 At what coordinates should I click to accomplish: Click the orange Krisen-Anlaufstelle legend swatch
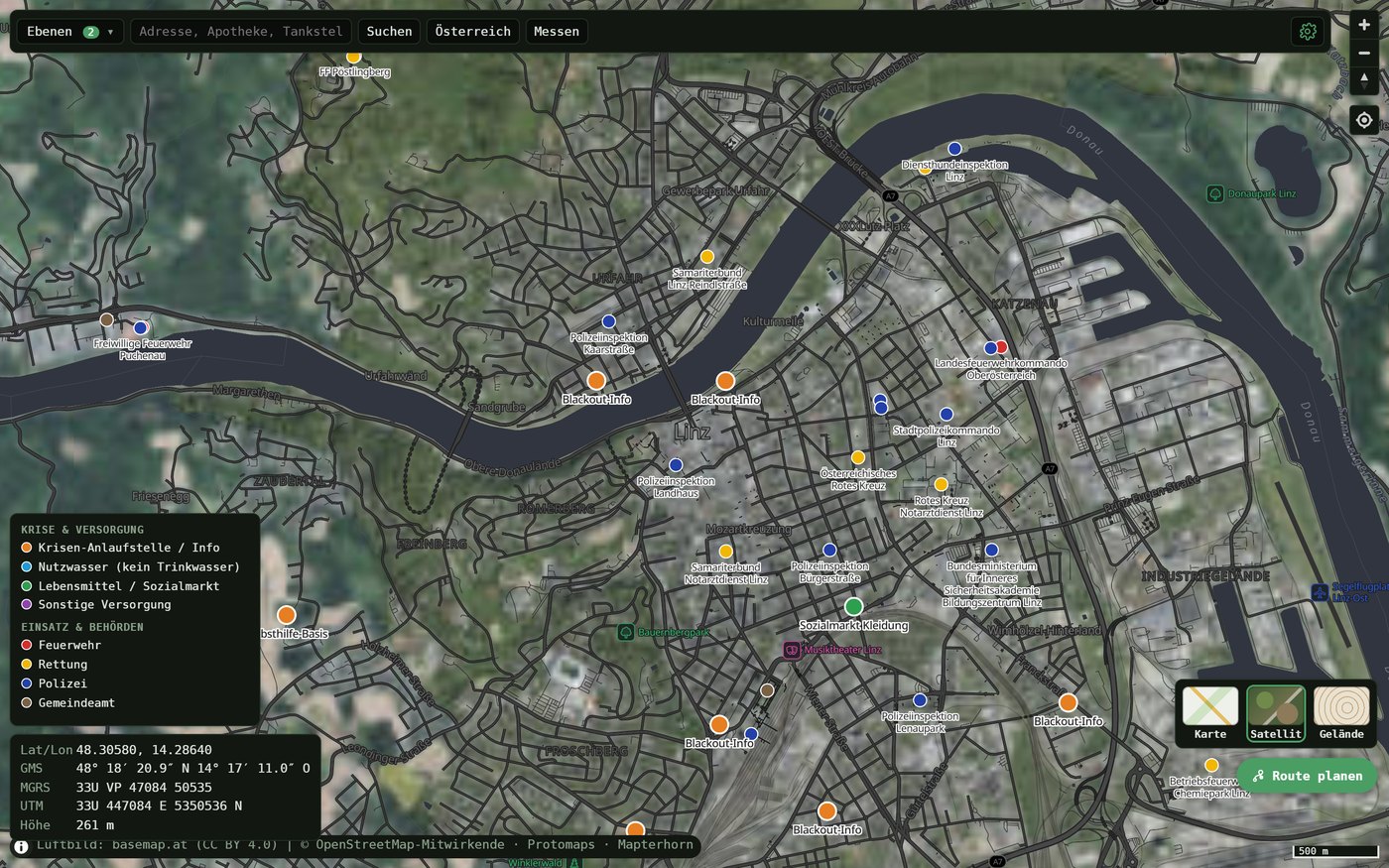[27, 548]
